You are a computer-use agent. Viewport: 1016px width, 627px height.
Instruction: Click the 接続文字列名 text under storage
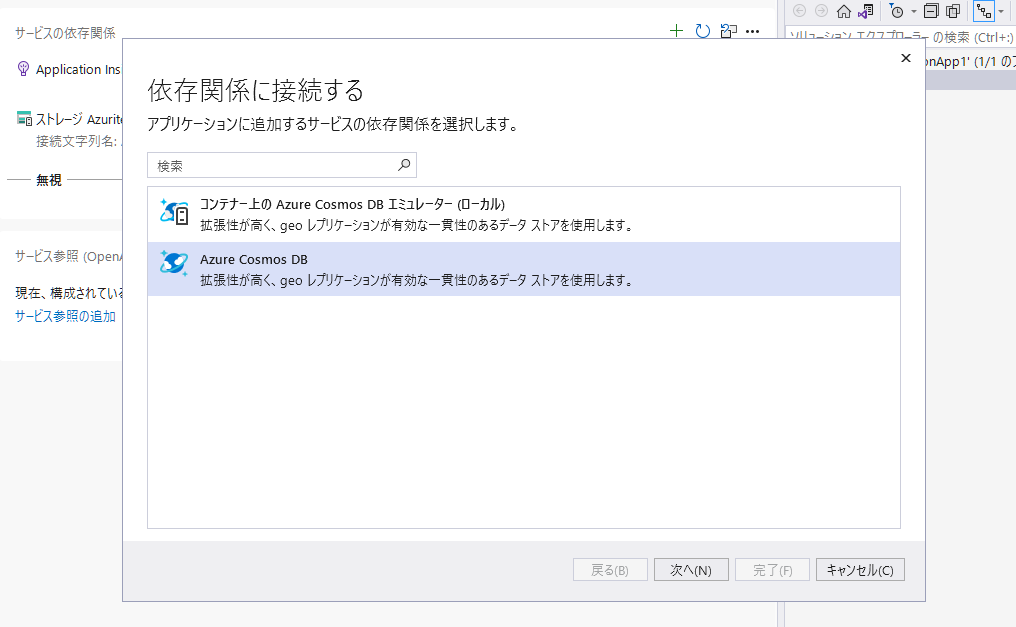[78, 141]
